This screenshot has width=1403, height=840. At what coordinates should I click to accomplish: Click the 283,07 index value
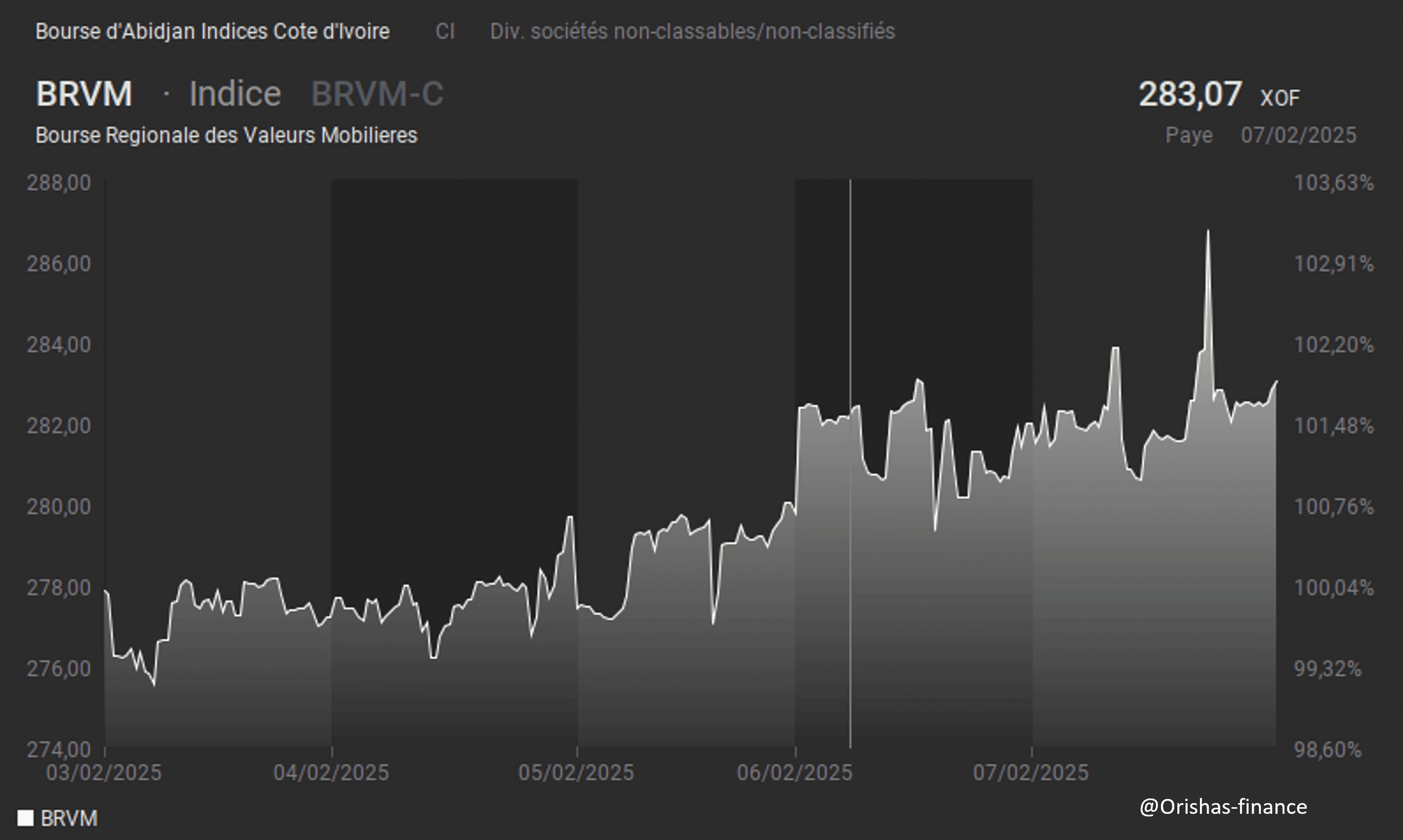1190,93
